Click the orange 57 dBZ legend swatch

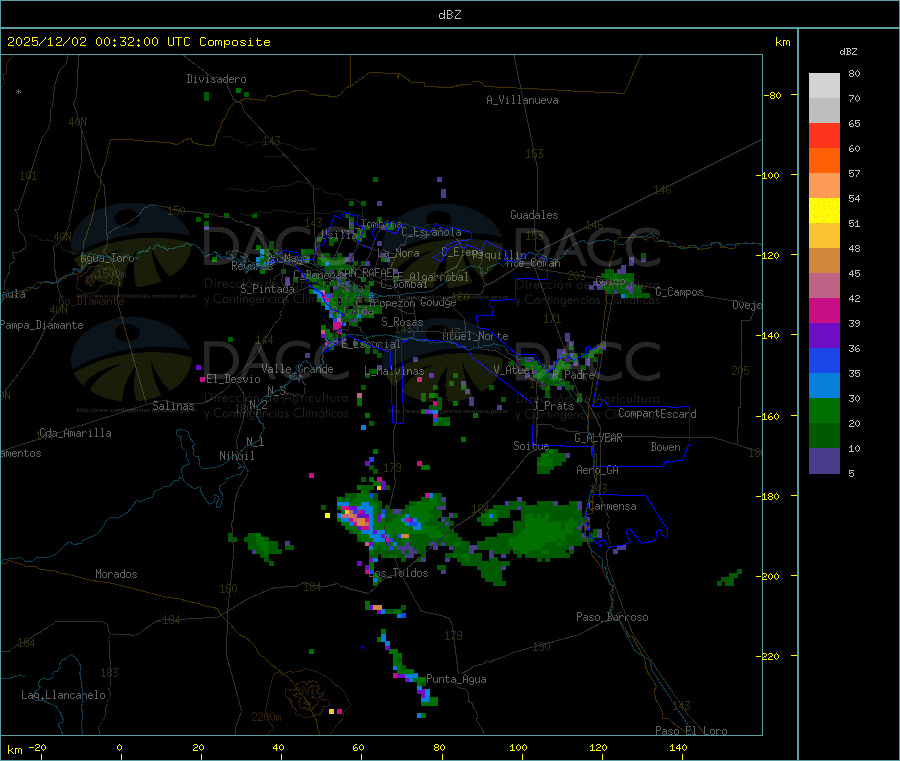click(824, 161)
